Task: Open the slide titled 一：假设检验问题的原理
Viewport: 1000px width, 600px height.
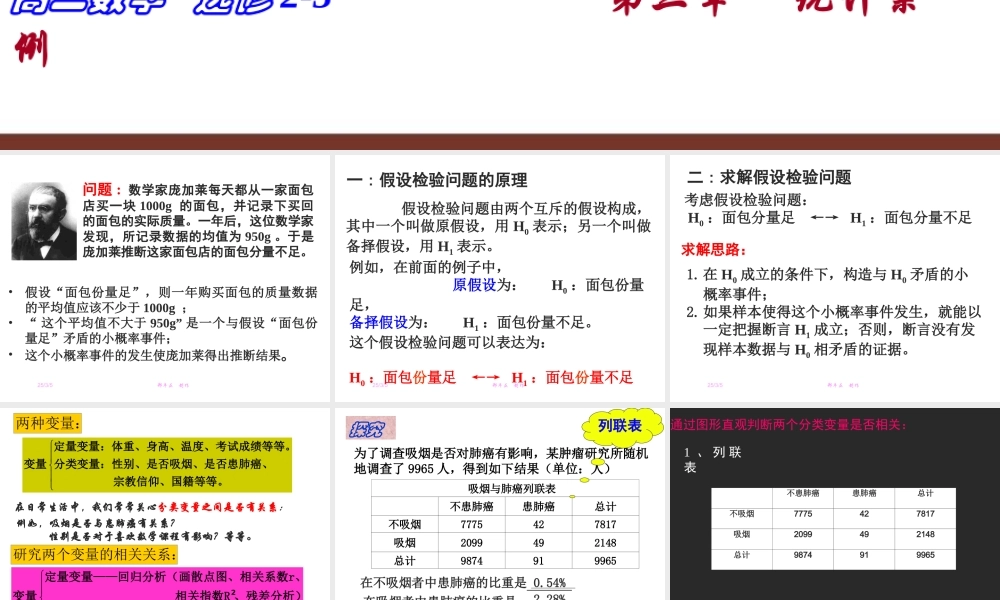Action: [499, 278]
